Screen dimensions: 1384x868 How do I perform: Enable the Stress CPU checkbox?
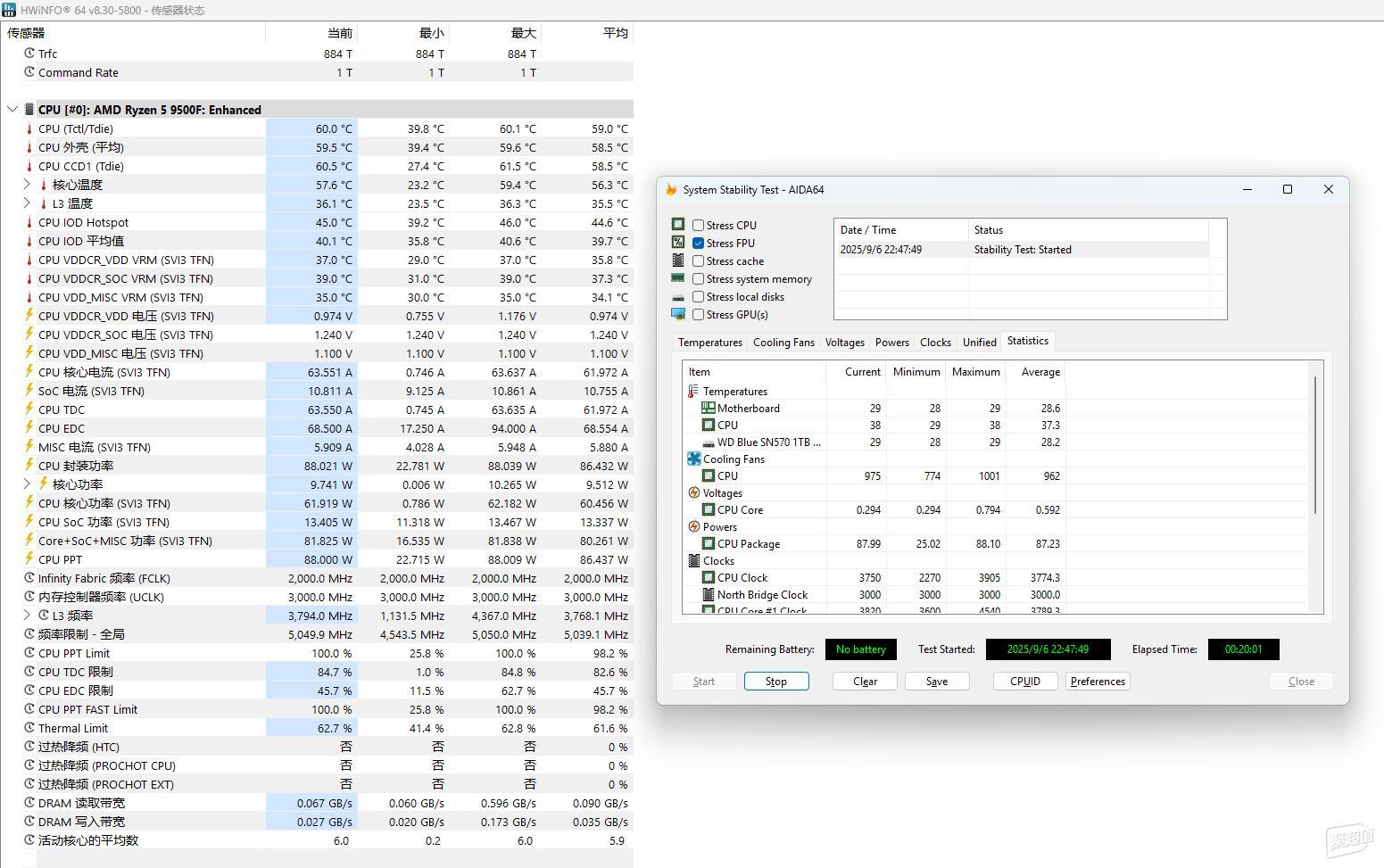click(698, 225)
